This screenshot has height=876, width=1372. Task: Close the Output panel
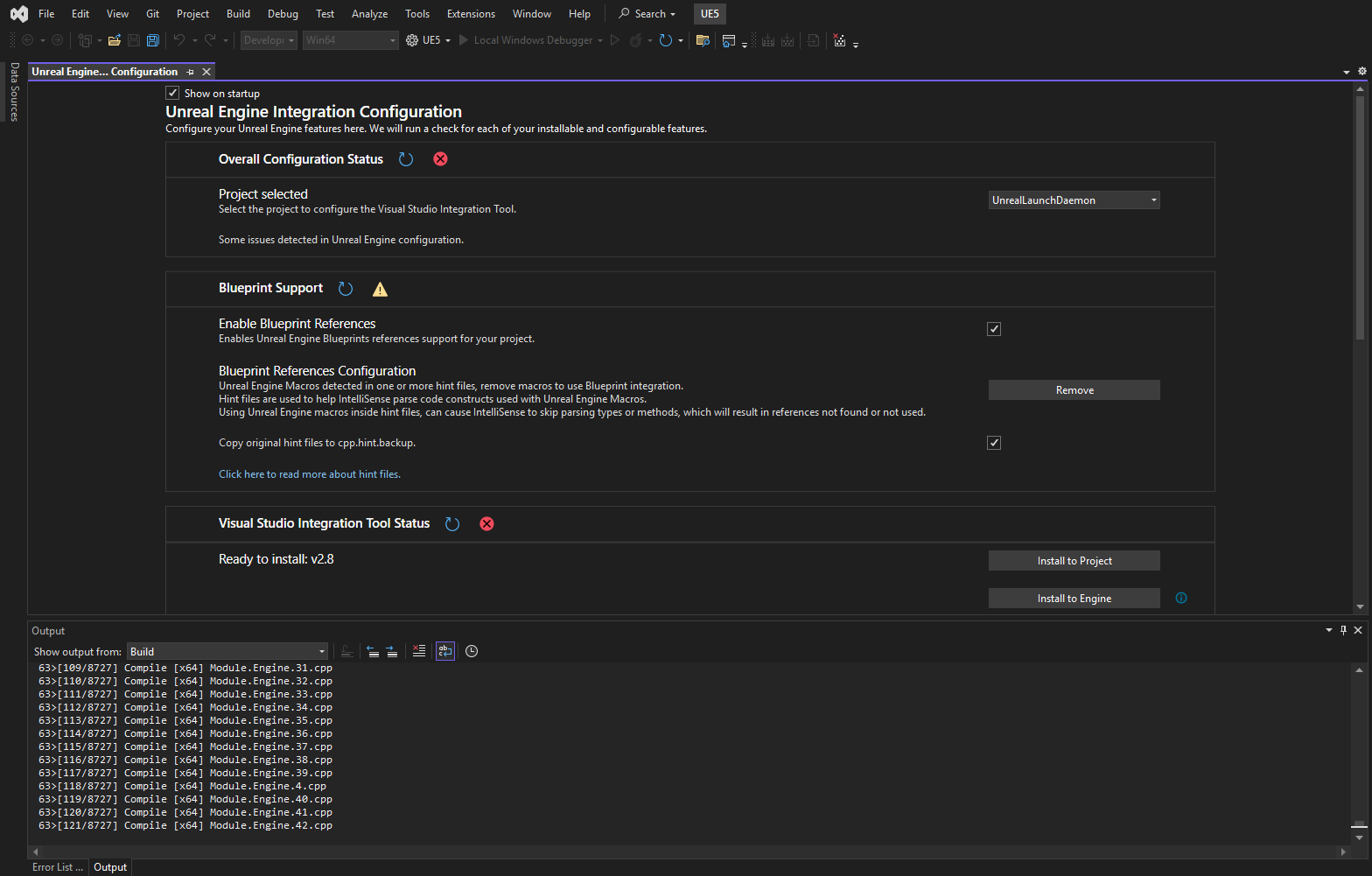1358,630
